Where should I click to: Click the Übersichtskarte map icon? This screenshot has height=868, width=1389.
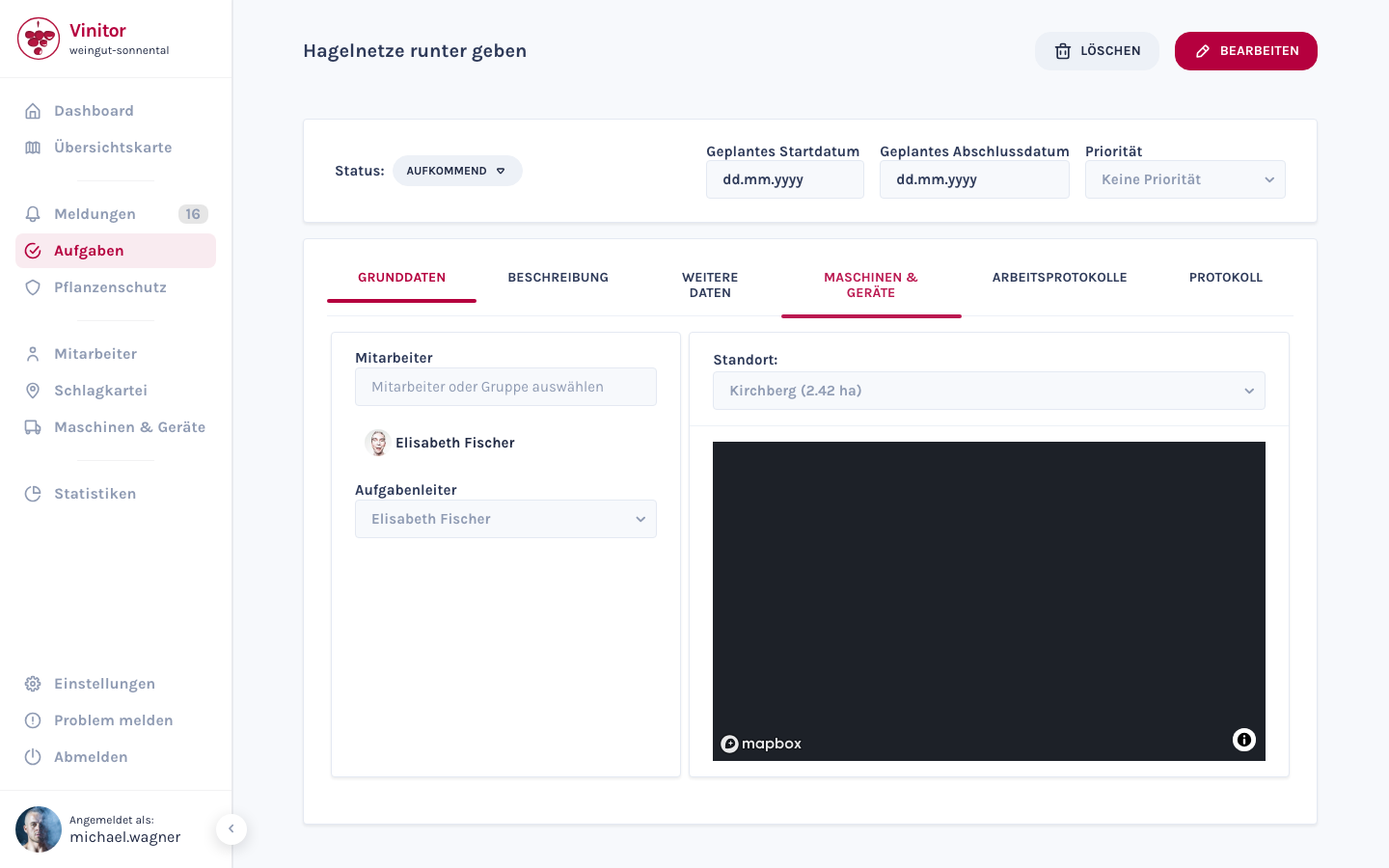[33, 148]
